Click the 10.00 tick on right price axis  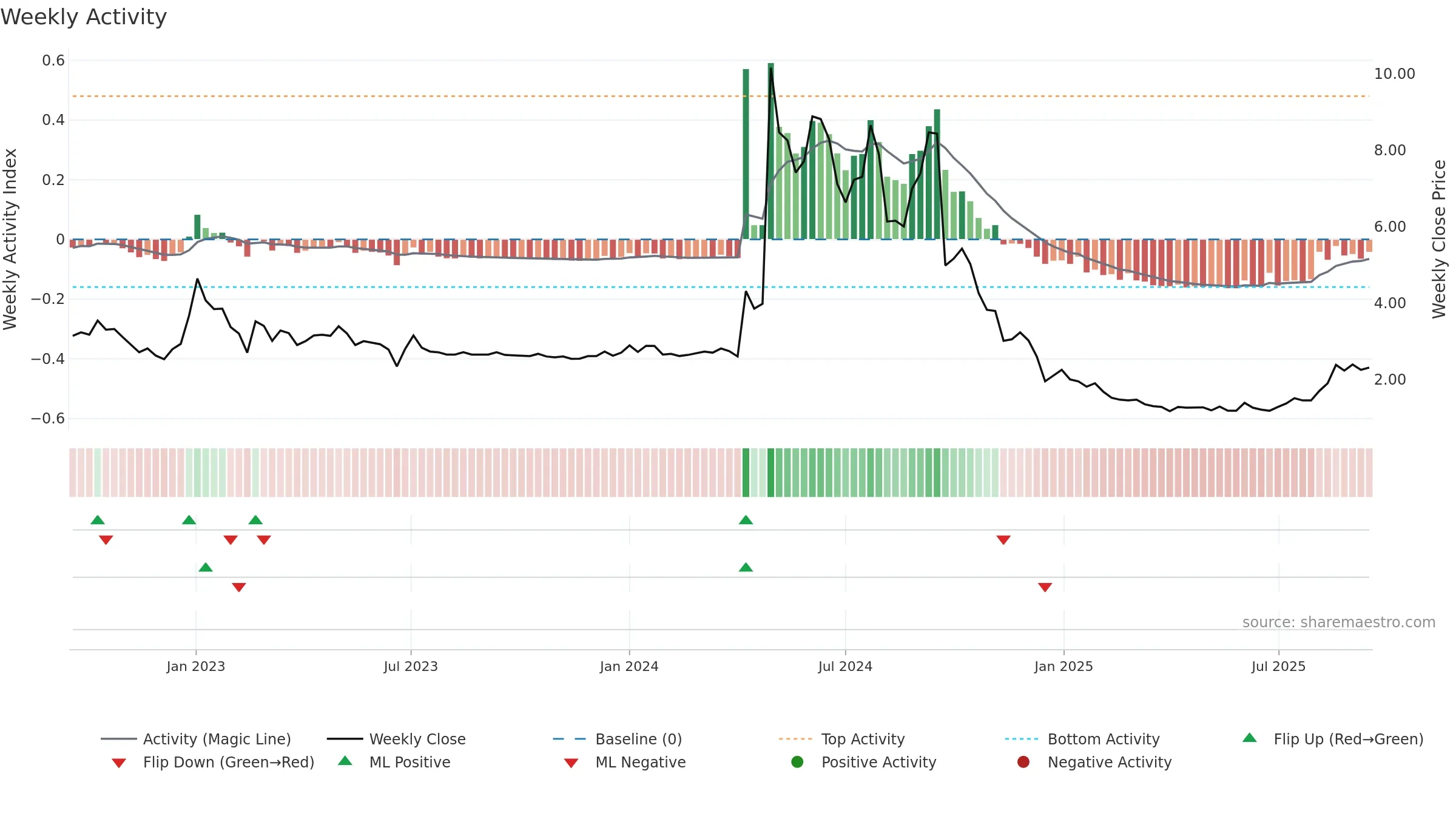coord(1395,74)
